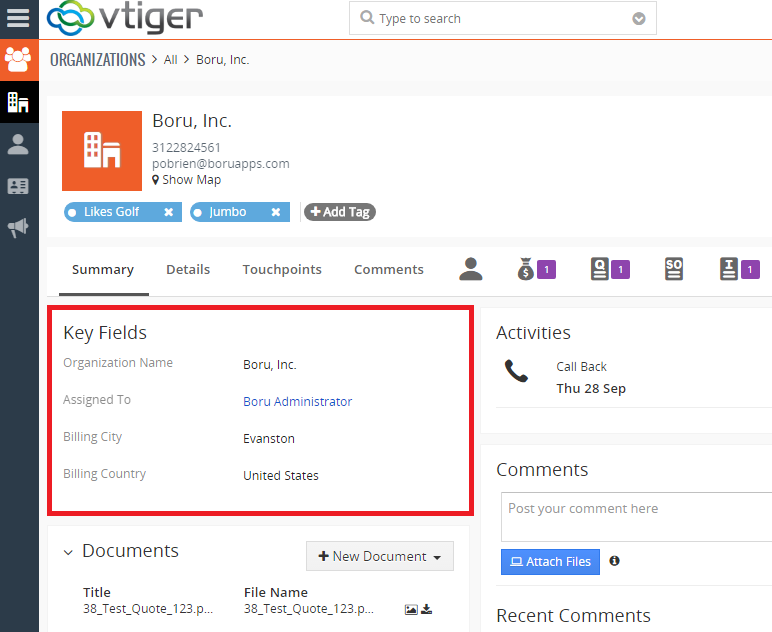
Task: Click the megaphone Campaigns sidebar icon
Action: (x=18, y=229)
